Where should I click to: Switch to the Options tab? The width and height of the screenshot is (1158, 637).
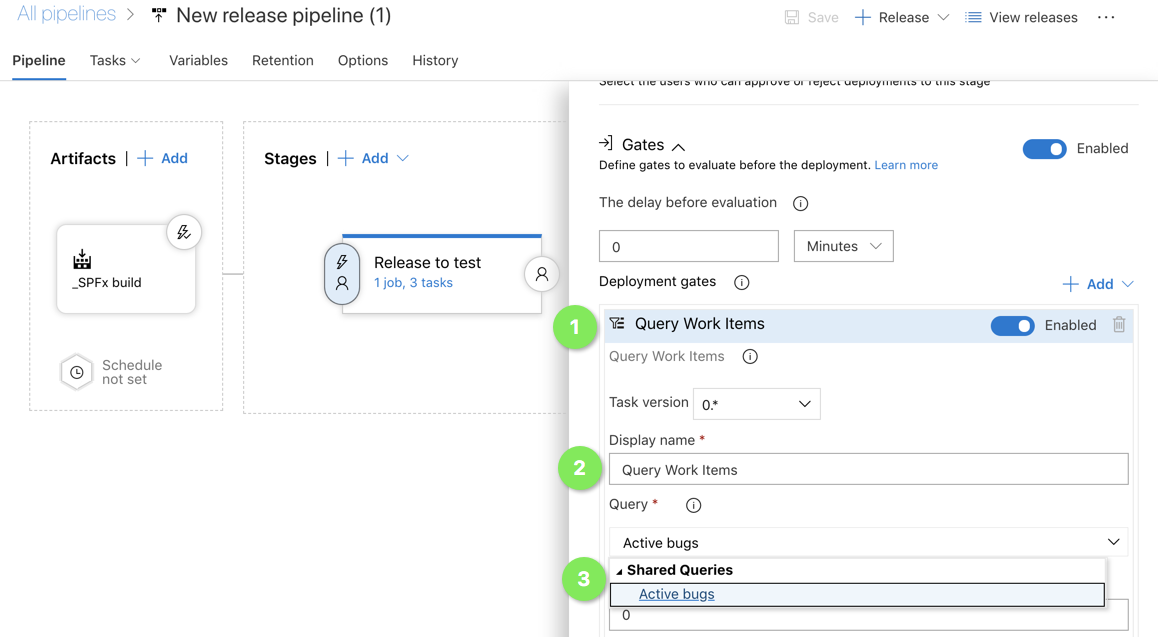(x=363, y=61)
